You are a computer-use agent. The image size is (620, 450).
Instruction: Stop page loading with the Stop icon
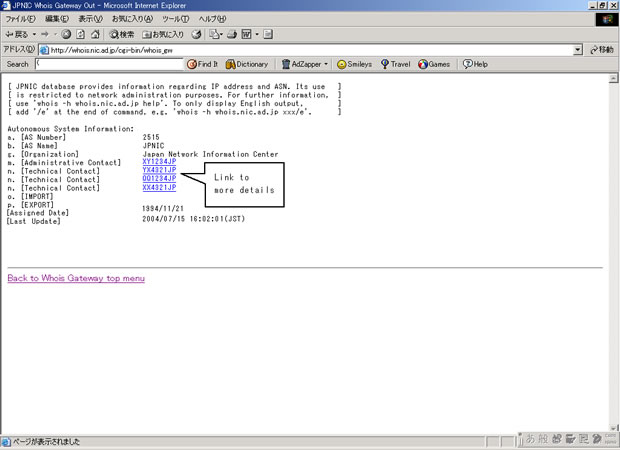point(66,34)
